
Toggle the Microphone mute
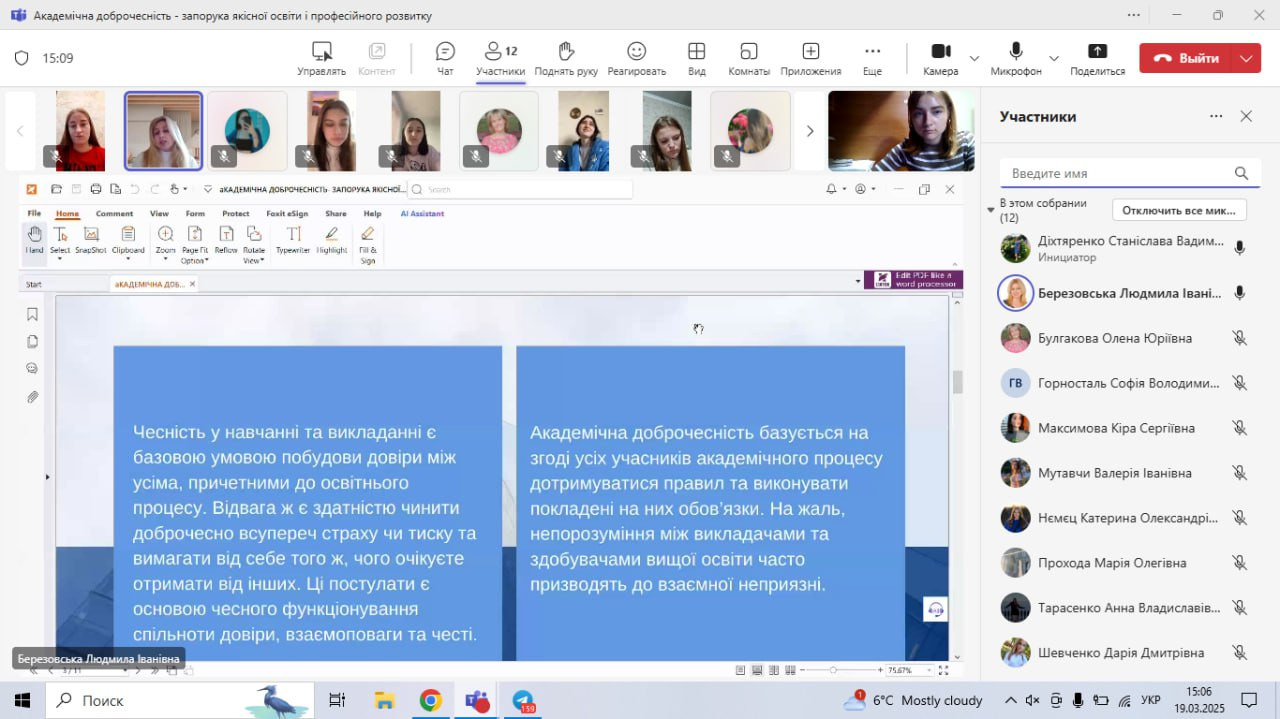pyautogui.click(x=1016, y=58)
